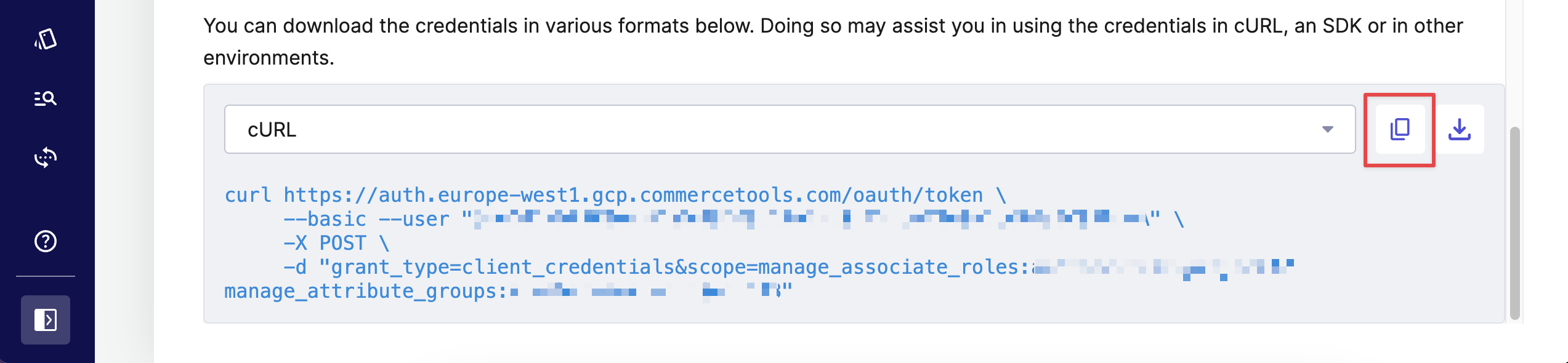Viewport: 1568px width, 363px height.
Task: Click the 'curl' command keyword in code
Action: 248,195
